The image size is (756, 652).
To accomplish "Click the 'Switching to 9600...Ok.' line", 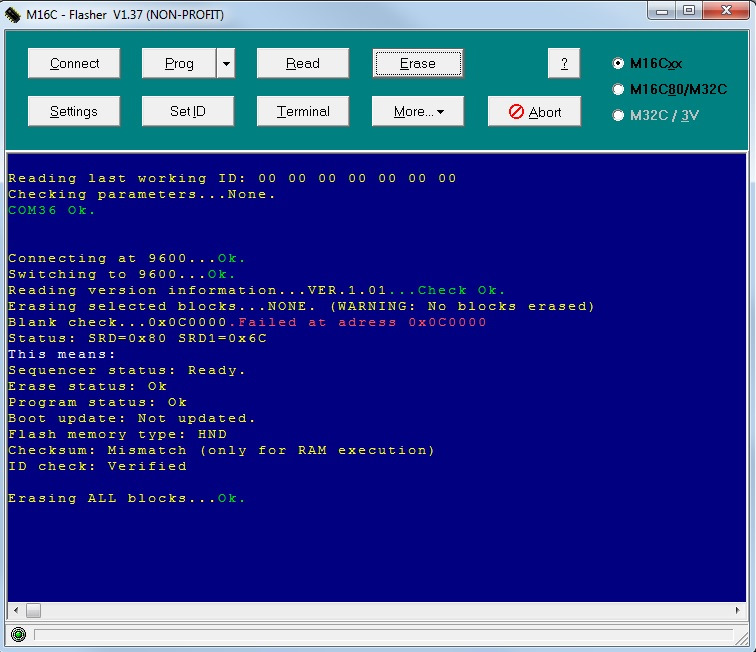I will pos(122,274).
